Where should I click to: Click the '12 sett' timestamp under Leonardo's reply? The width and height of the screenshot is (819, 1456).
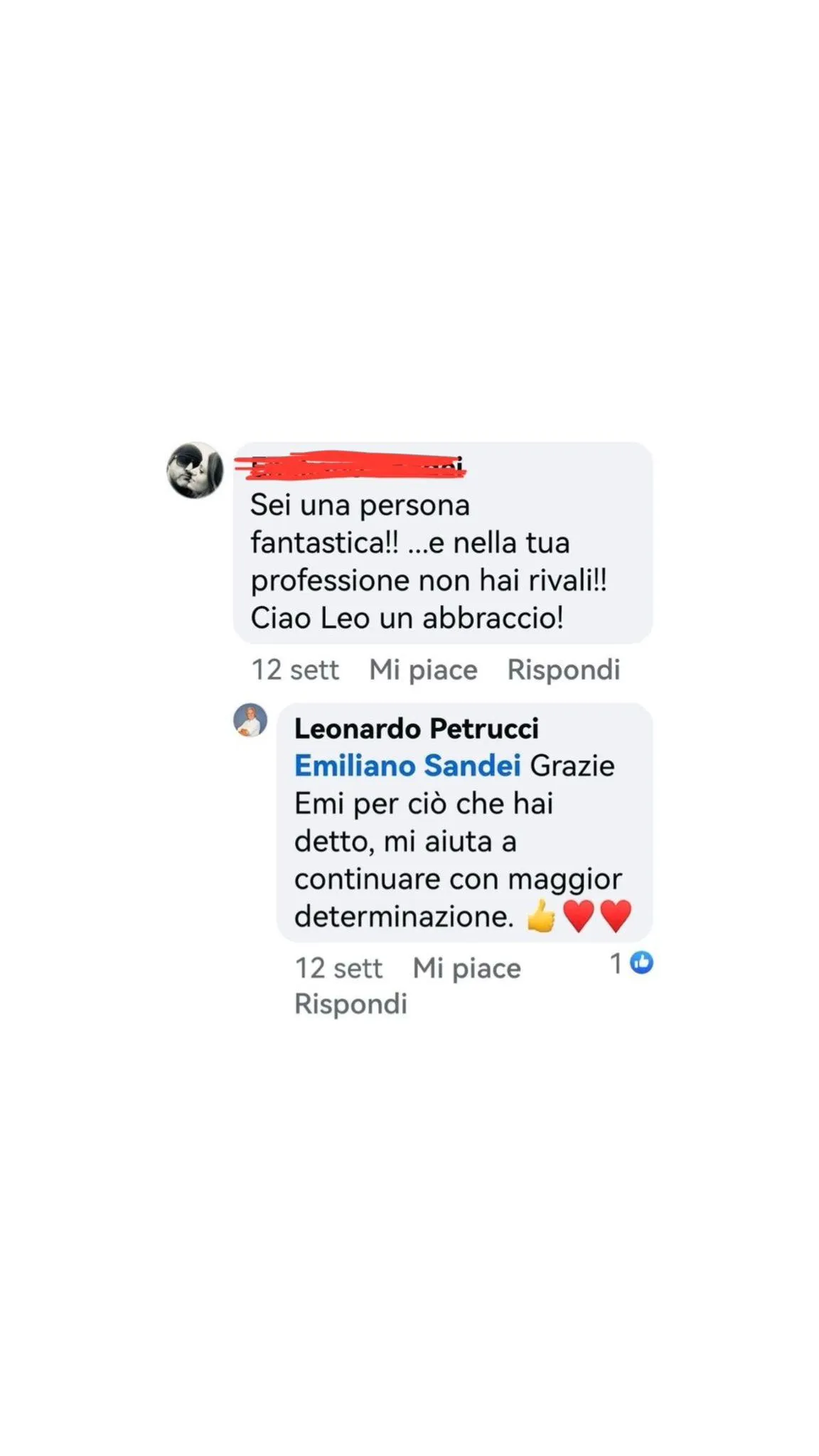[x=338, y=968]
